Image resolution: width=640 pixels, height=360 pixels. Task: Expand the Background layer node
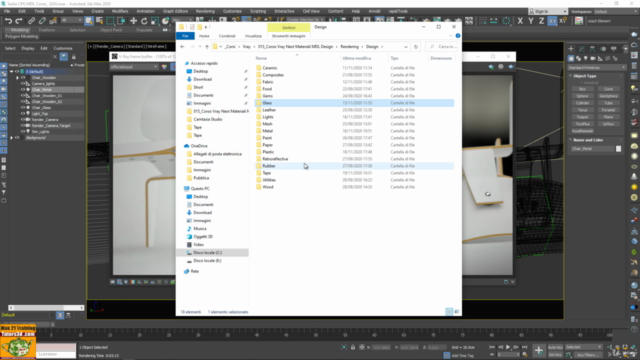(11, 138)
